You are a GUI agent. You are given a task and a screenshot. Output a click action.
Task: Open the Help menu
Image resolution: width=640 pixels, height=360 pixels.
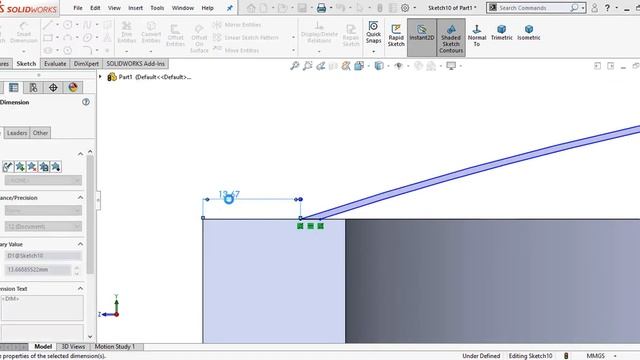tap(207, 8)
